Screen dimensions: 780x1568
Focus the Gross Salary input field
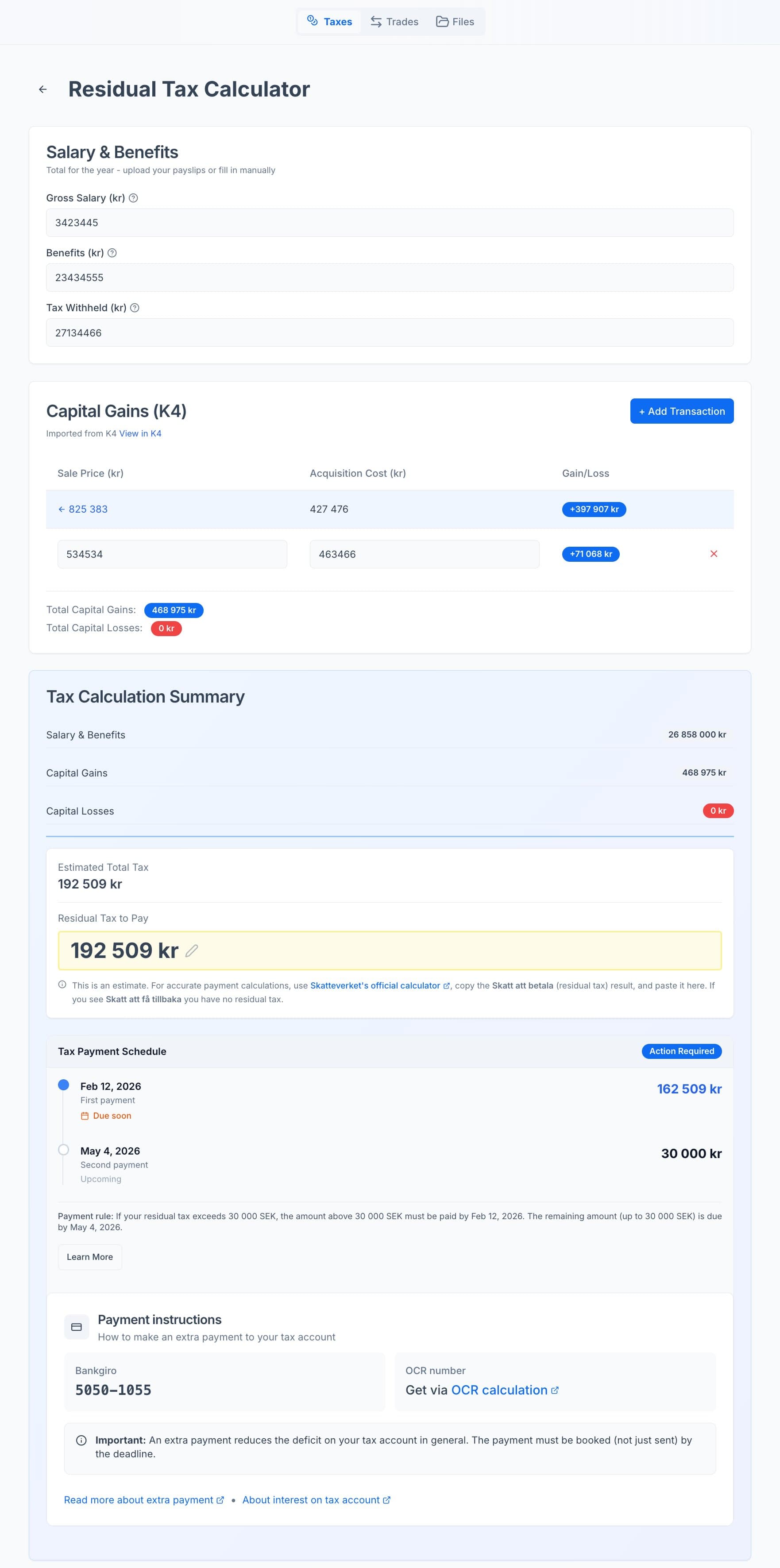[390, 223]
